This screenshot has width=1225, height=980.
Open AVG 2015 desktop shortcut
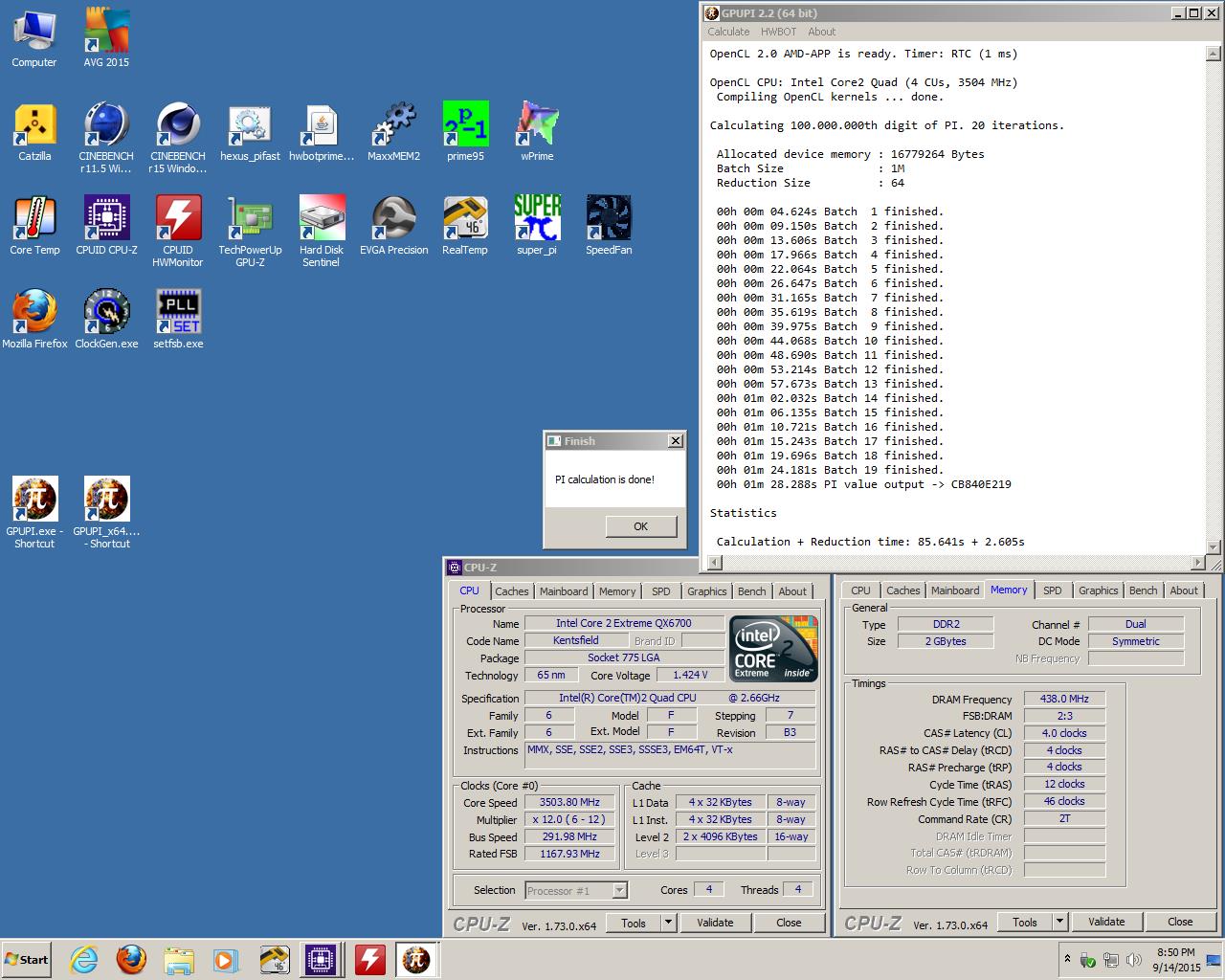click(106, 38)
